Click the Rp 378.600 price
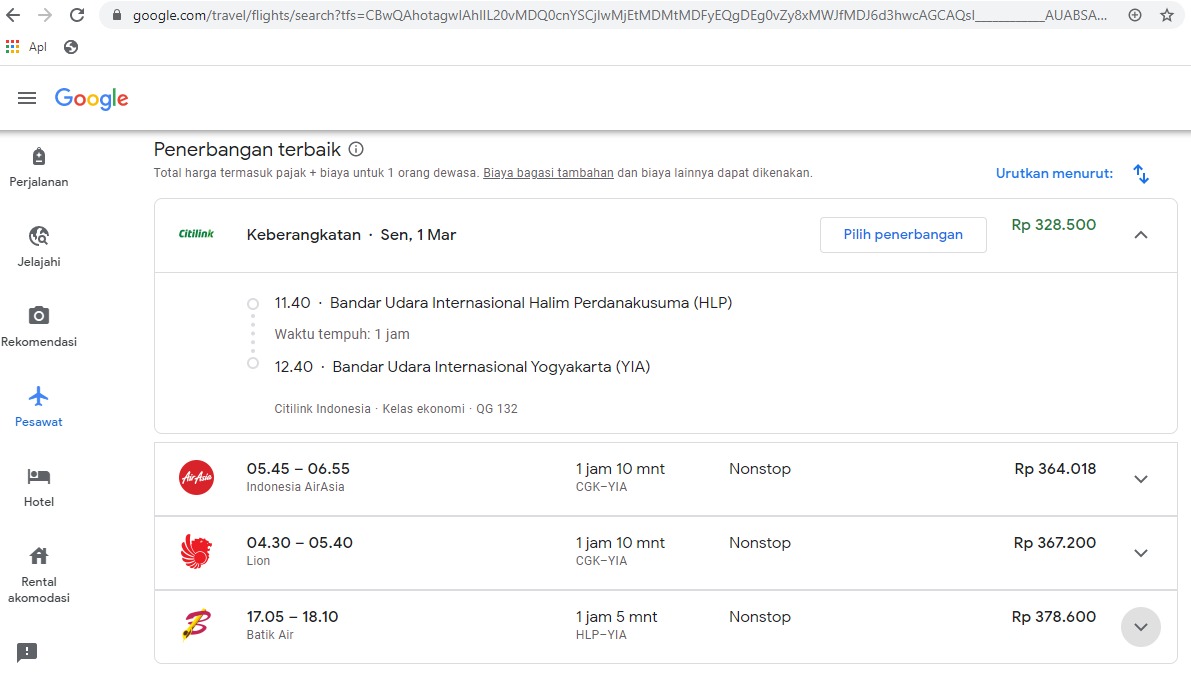The image size is (1191, 673). [x=1054, y=617]
